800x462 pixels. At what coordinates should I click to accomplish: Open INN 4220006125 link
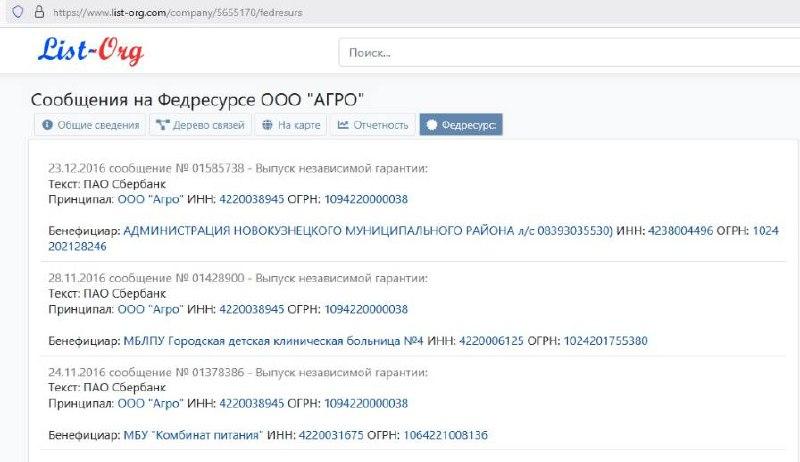[491, 341]
